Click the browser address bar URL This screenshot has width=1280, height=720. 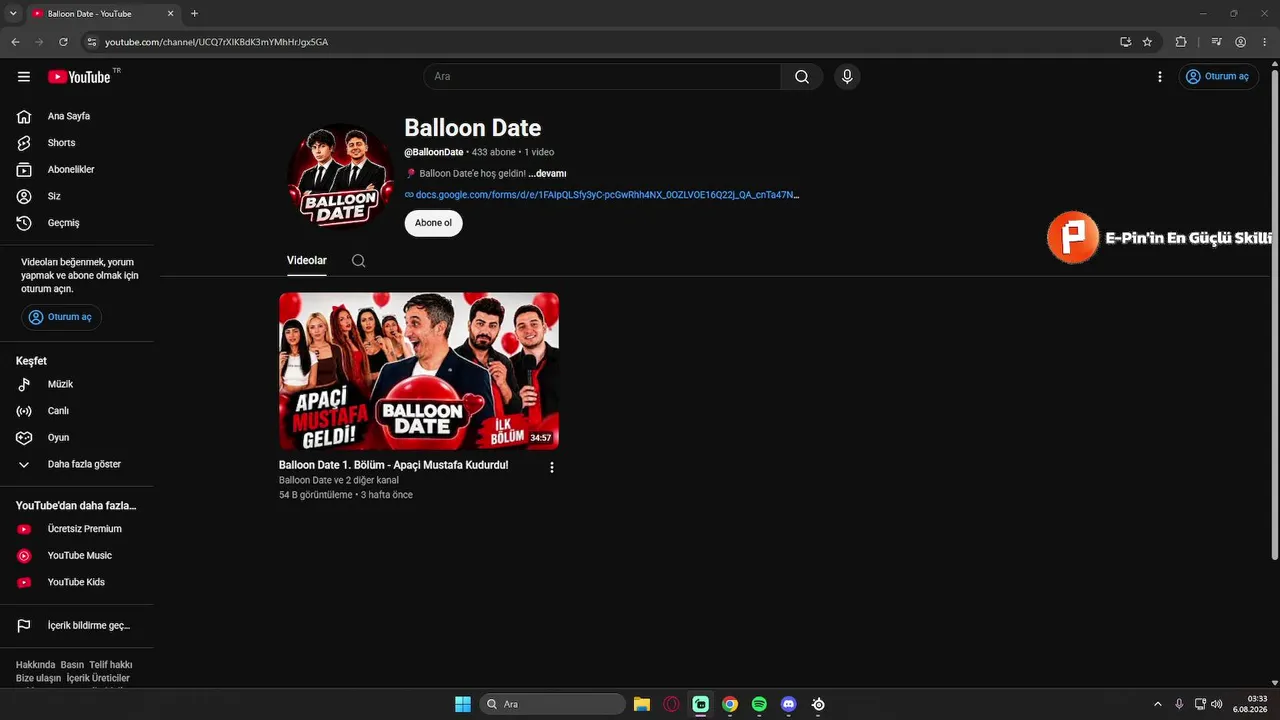pos(216,42)
